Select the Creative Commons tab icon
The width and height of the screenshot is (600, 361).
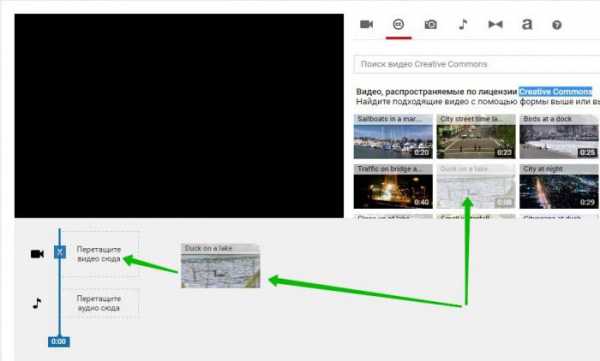[x=398, y=25]
